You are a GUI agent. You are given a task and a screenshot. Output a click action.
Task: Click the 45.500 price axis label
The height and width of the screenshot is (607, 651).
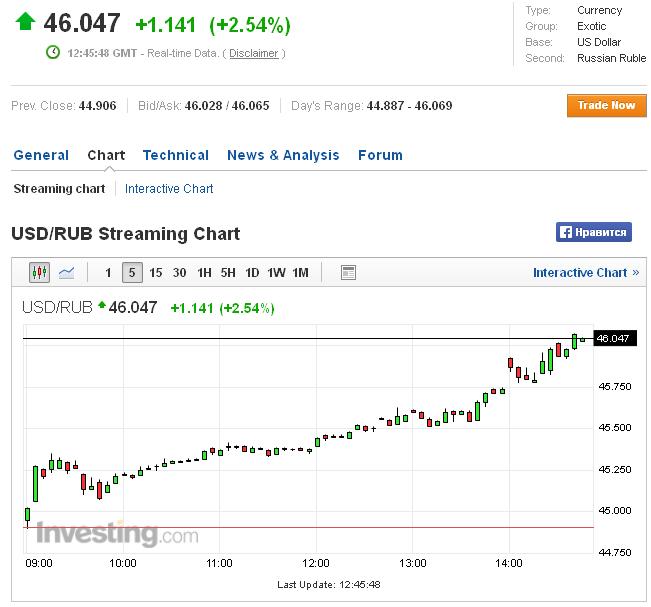pyautogui.click(x=615, y=428)
